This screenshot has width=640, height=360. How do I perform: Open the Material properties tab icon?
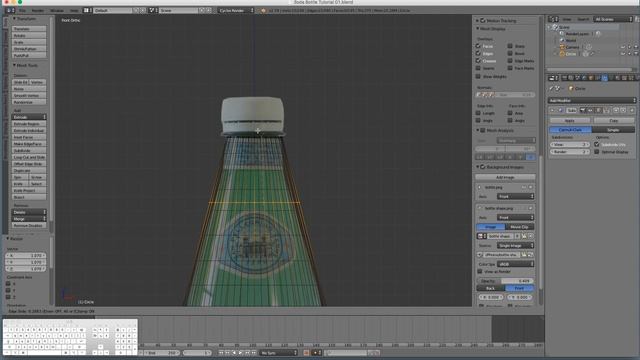tap(618, 78)
